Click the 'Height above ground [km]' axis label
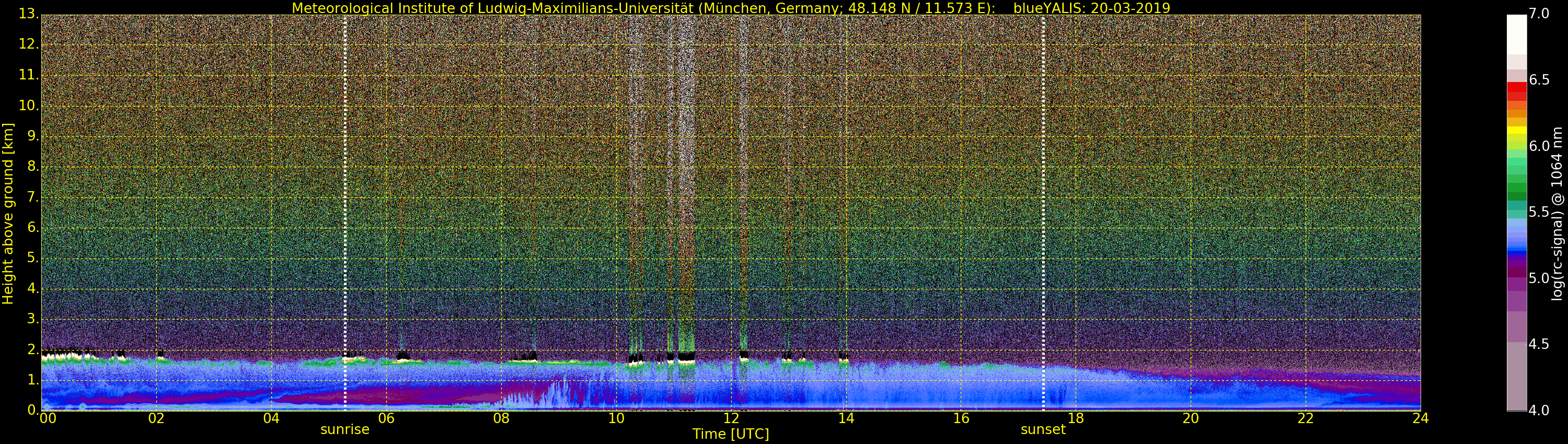Screen dimensions: 1568x444 pyautogui.click(x=8, y=214)
